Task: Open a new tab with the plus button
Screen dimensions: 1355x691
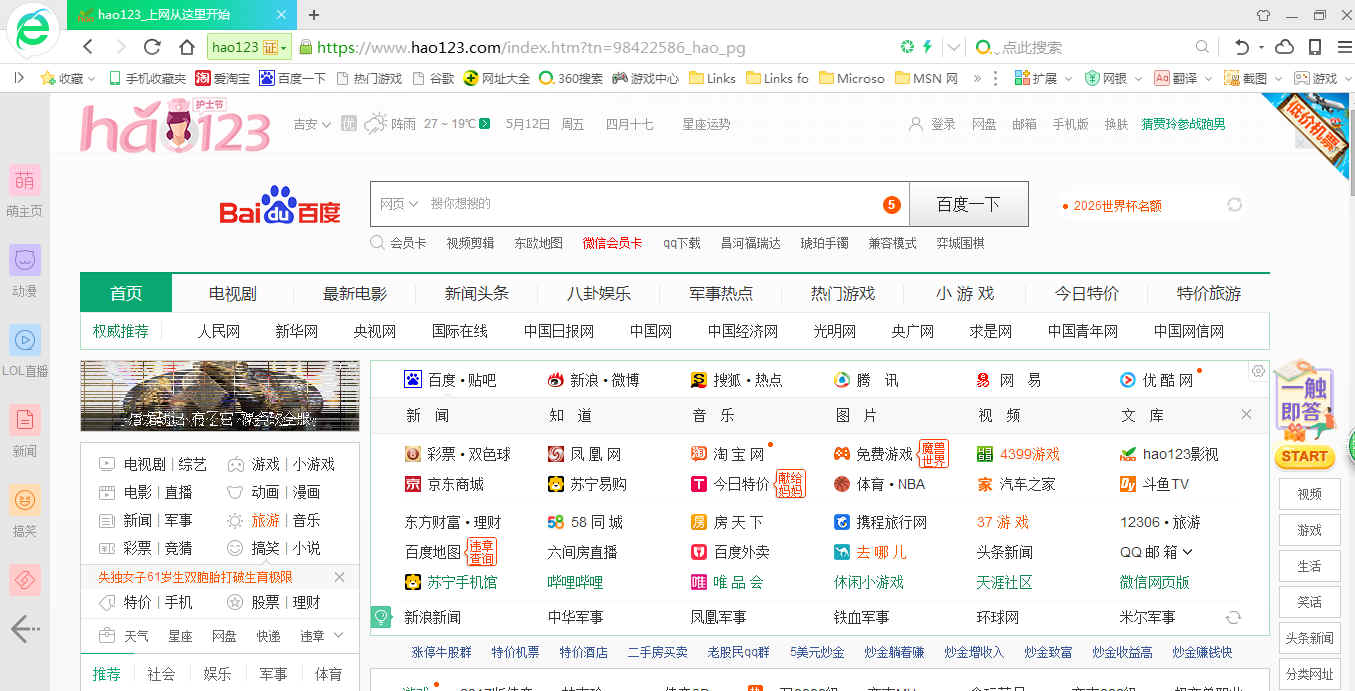Action: [314, 15]
